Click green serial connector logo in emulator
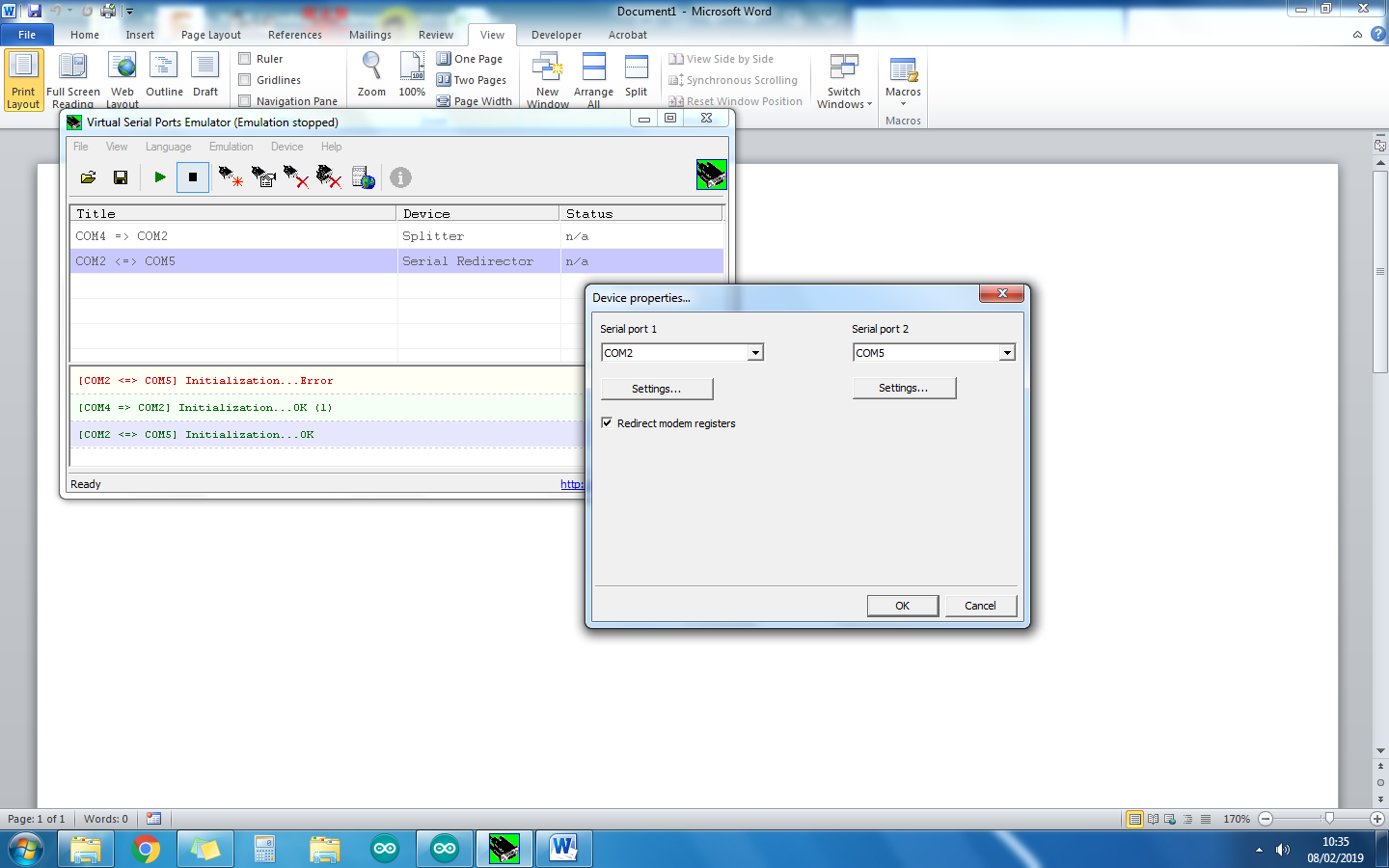 point(712,175)
